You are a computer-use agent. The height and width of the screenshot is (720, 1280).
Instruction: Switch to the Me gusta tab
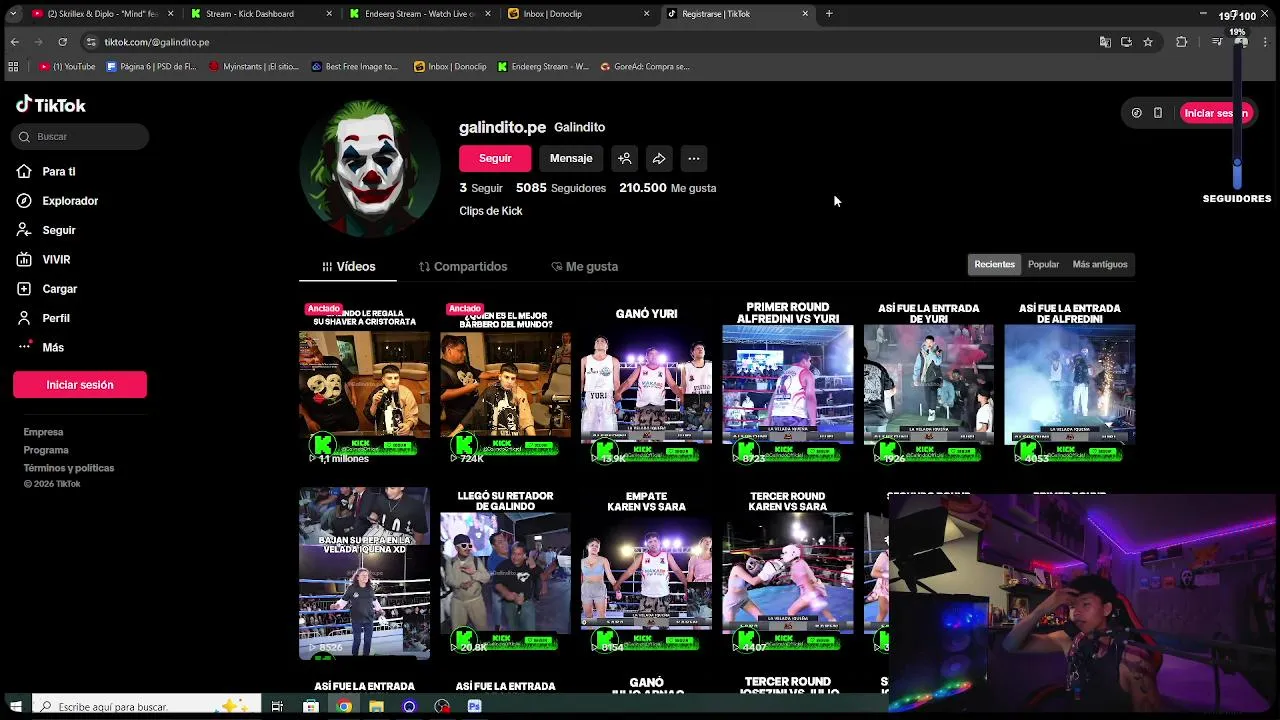pos(585,267)
